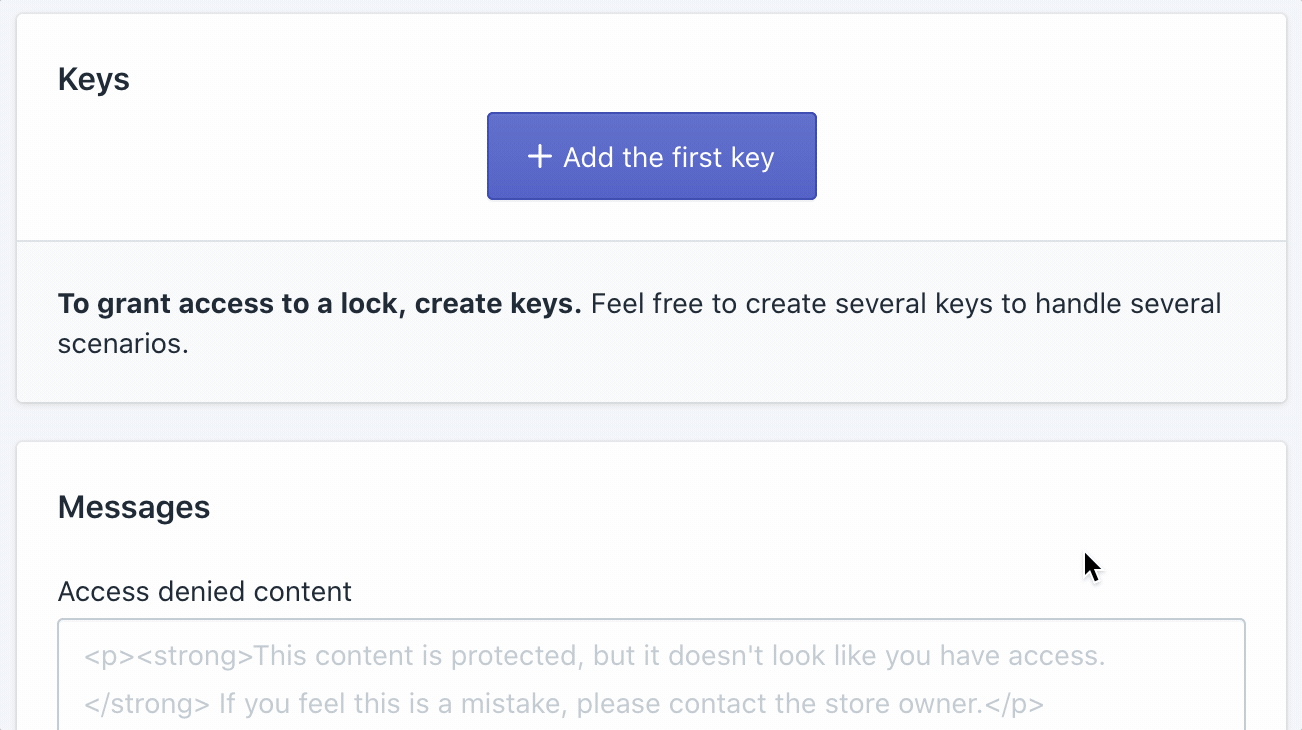Image resolution: width=1302 pixels, height=730 pixels.
Task: Click the word 'scenarios.' in the help text
Action: click(123, 345)
